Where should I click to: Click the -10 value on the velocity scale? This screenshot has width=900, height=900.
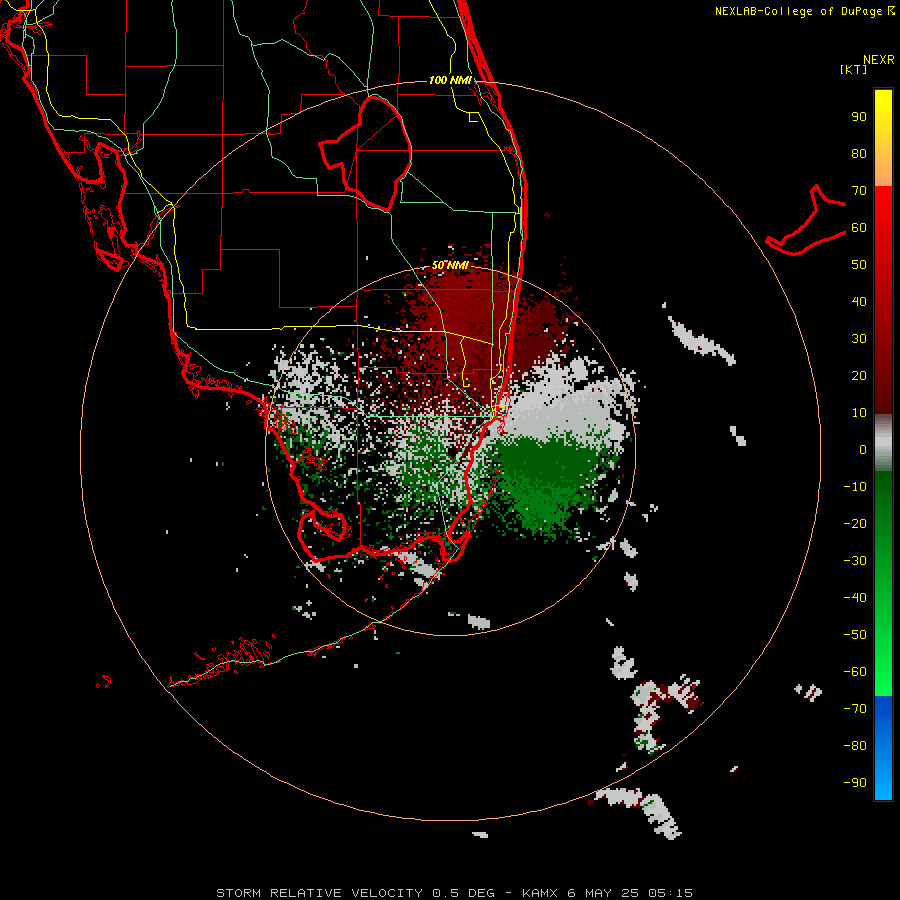(x=855, y=487)
